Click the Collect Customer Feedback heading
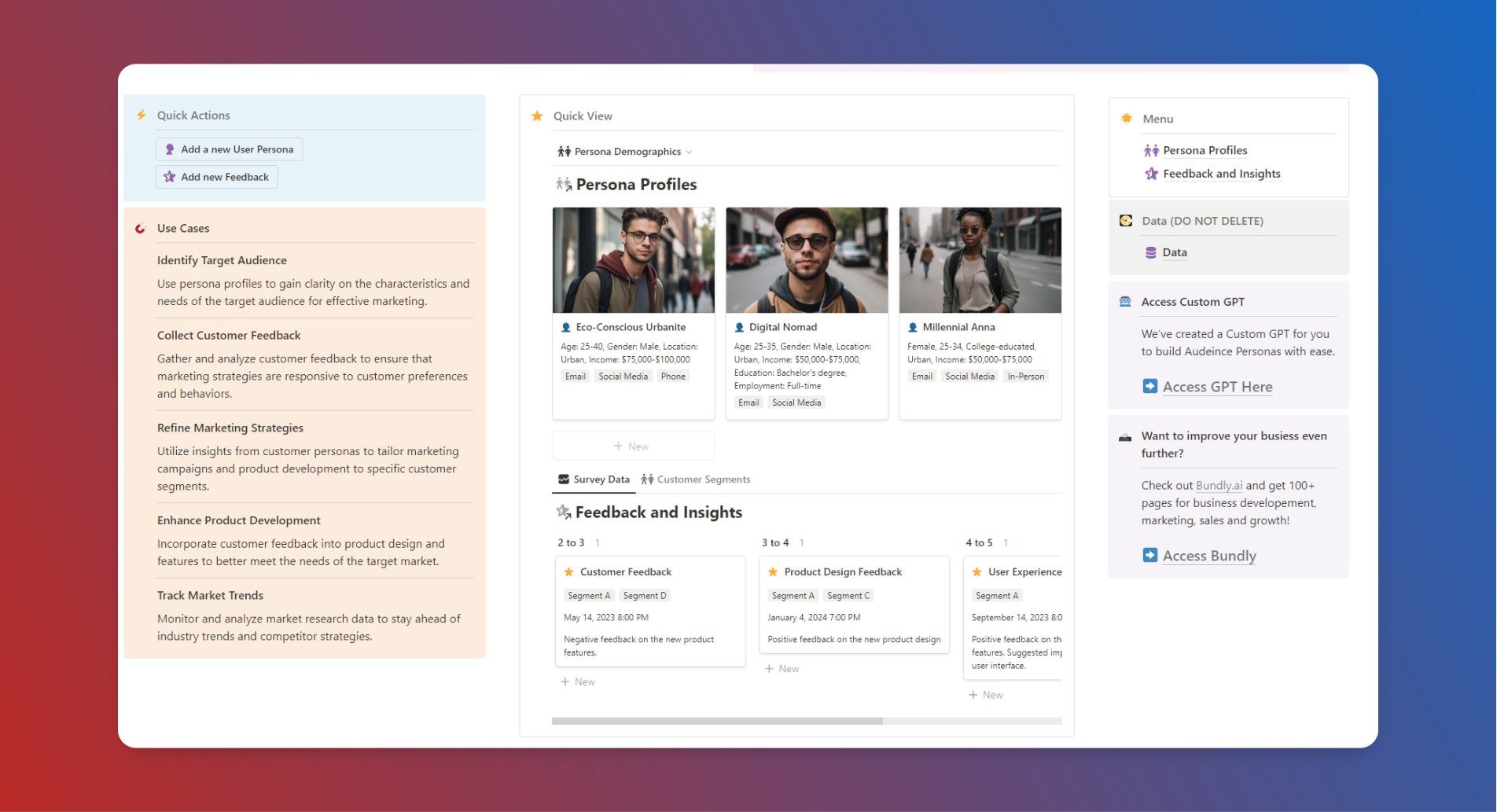This screenshot has height=812, width=1497. coord(229,335)
